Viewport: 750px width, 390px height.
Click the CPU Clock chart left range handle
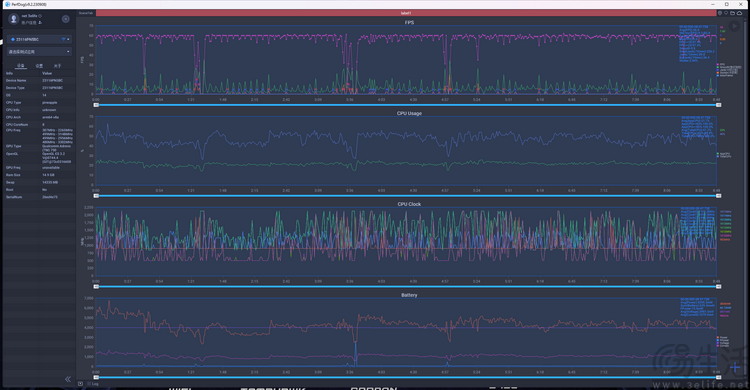[96, 287]
